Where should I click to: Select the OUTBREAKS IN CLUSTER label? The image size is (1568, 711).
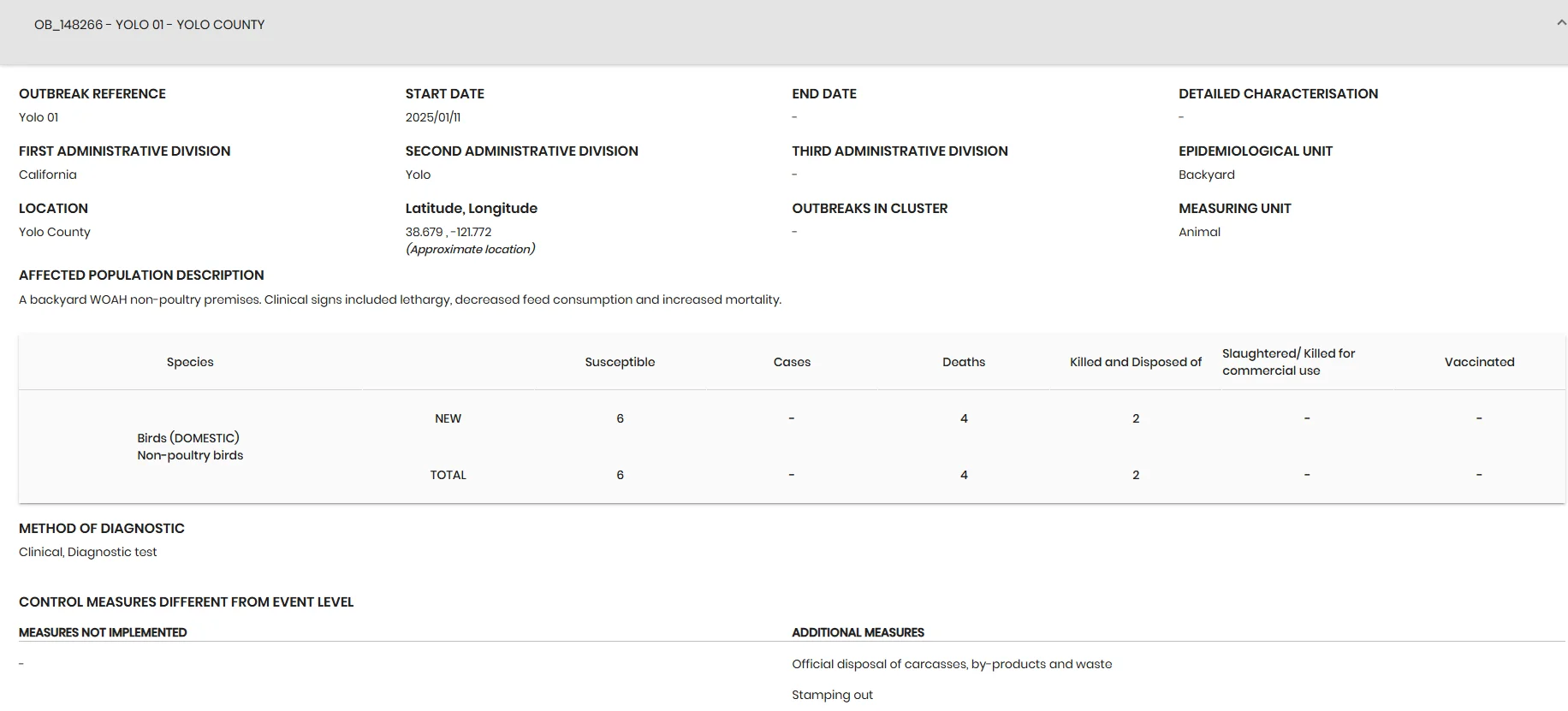[x=870, y=209]
